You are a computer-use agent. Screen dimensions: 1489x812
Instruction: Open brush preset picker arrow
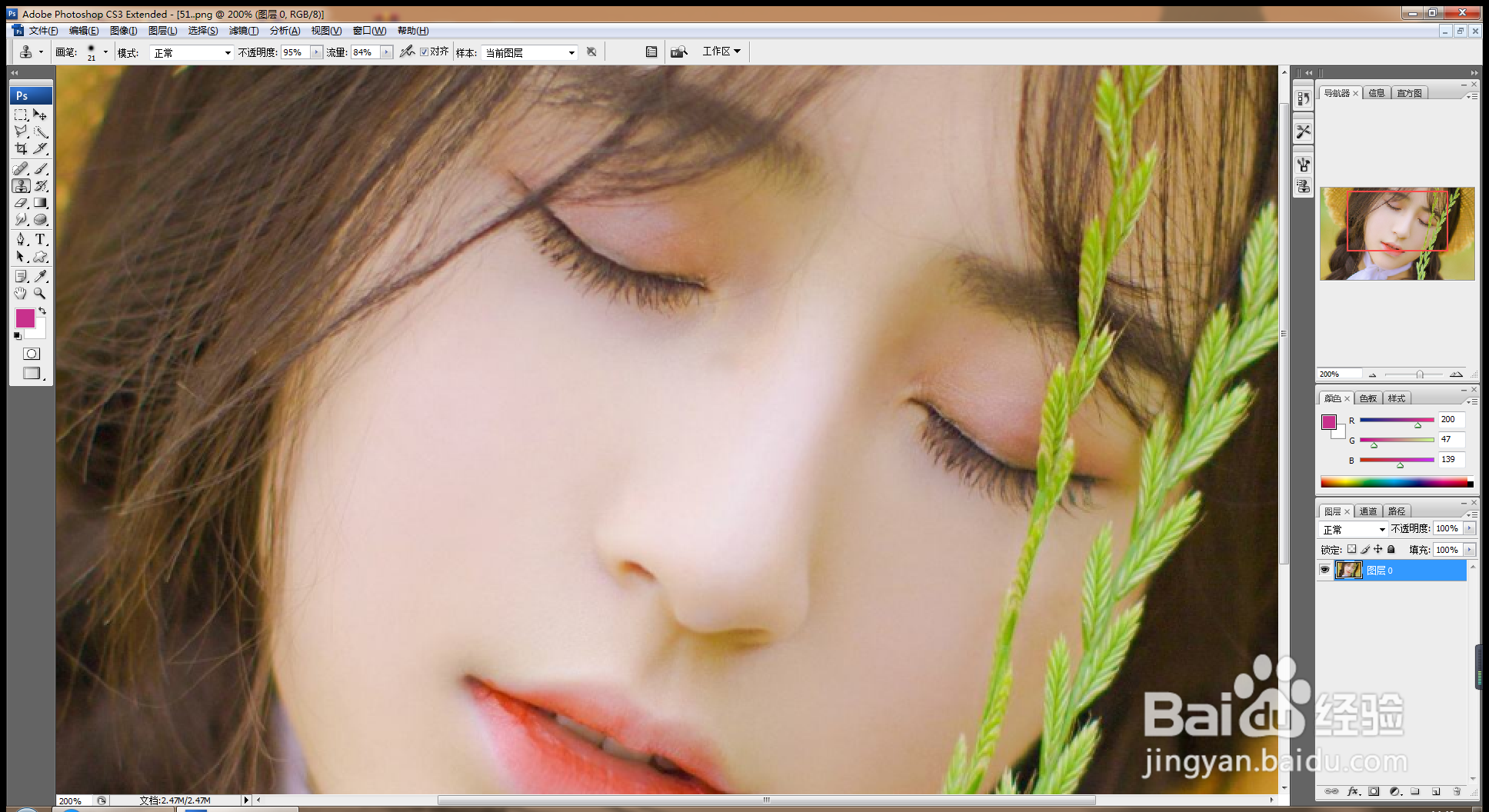(105, 52)
